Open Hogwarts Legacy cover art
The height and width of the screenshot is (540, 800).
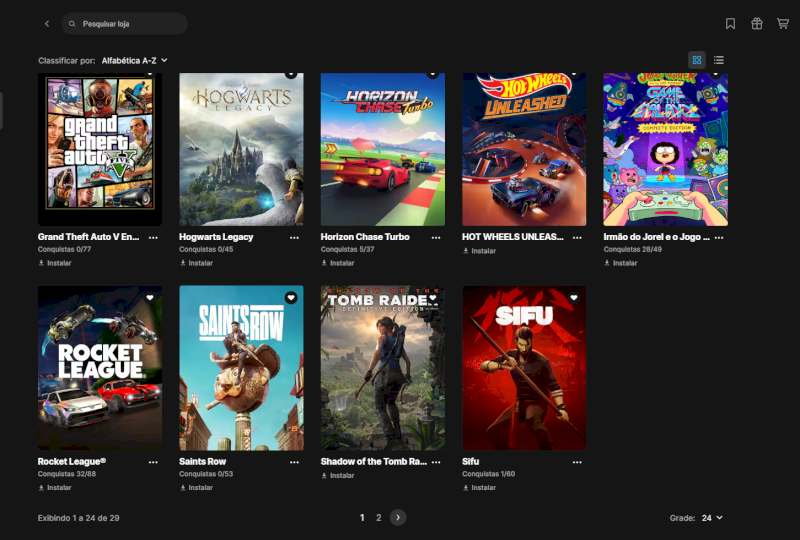pyautogui.click(x=241, y=149)
